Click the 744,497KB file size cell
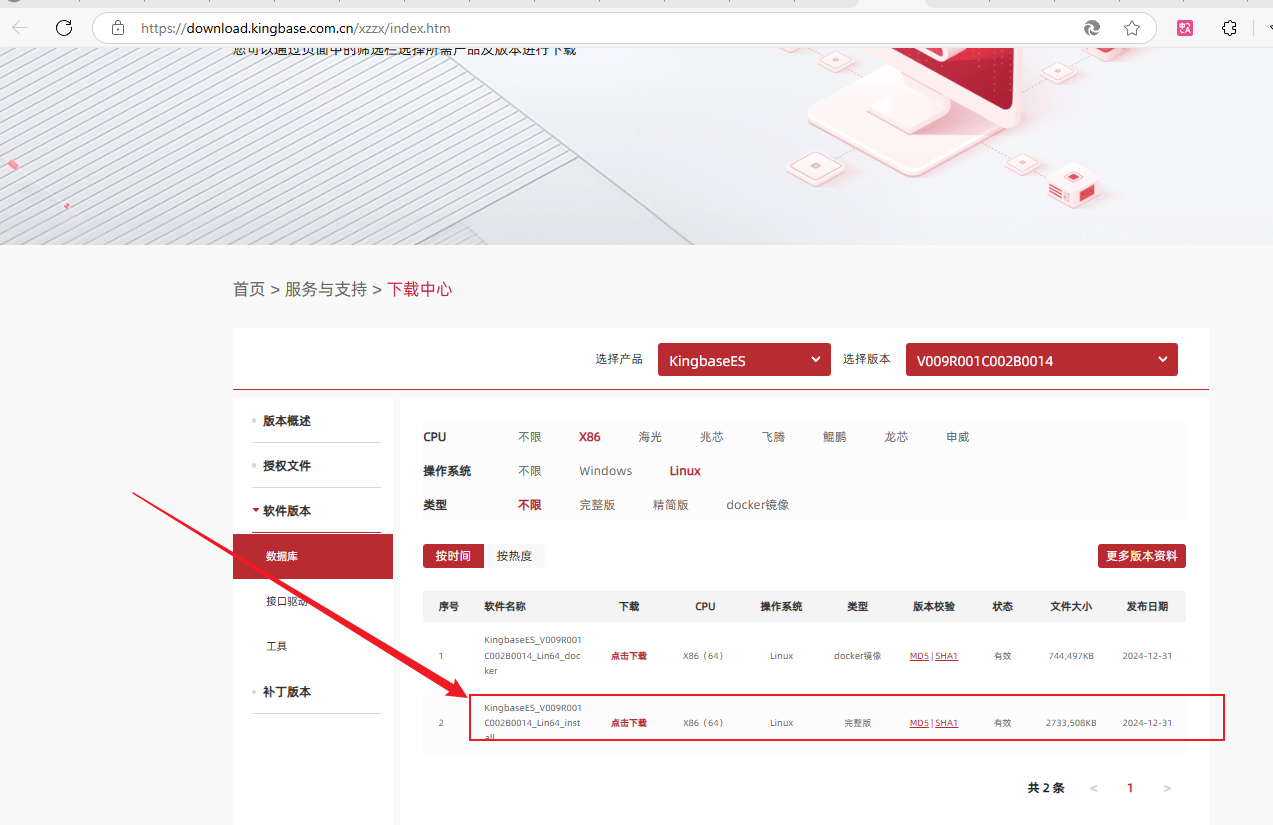Viewport: 1273px width, 825px height. (x=1072, y=656)
